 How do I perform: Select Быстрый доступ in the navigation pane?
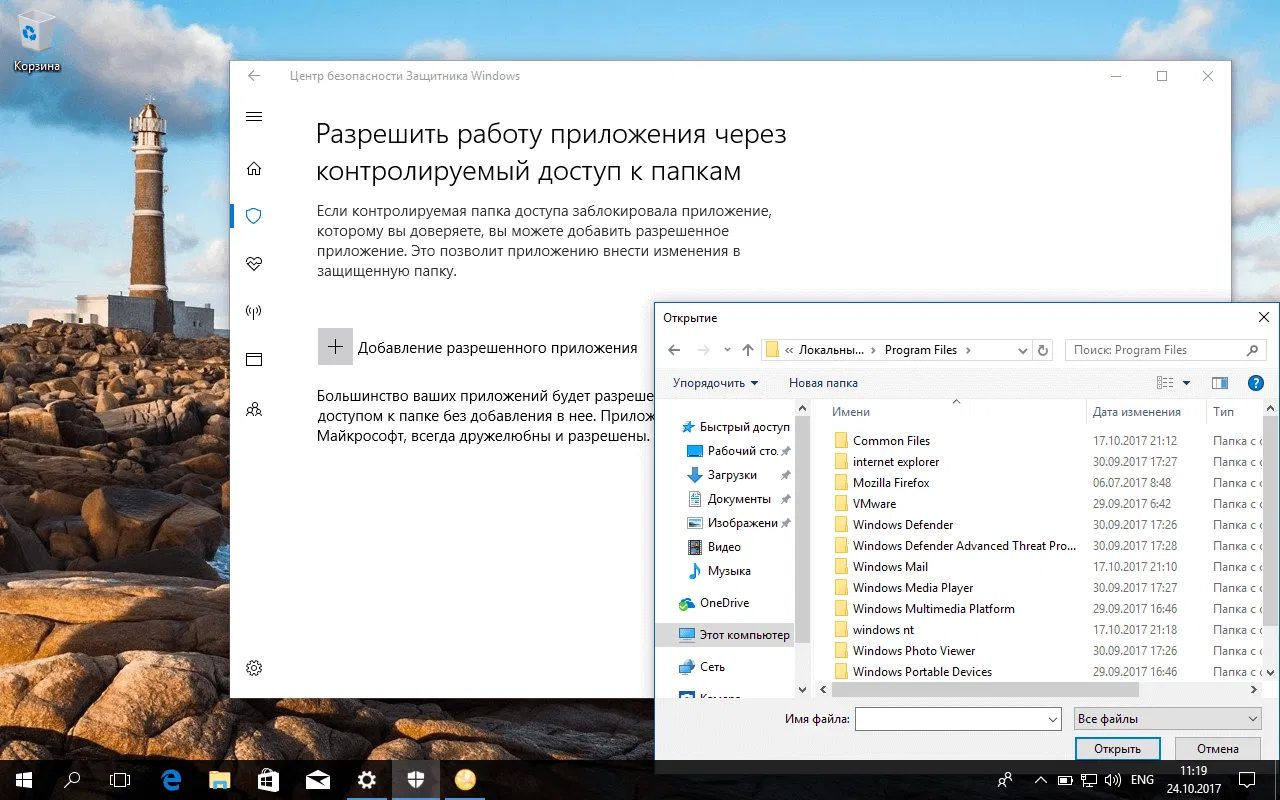736,427
